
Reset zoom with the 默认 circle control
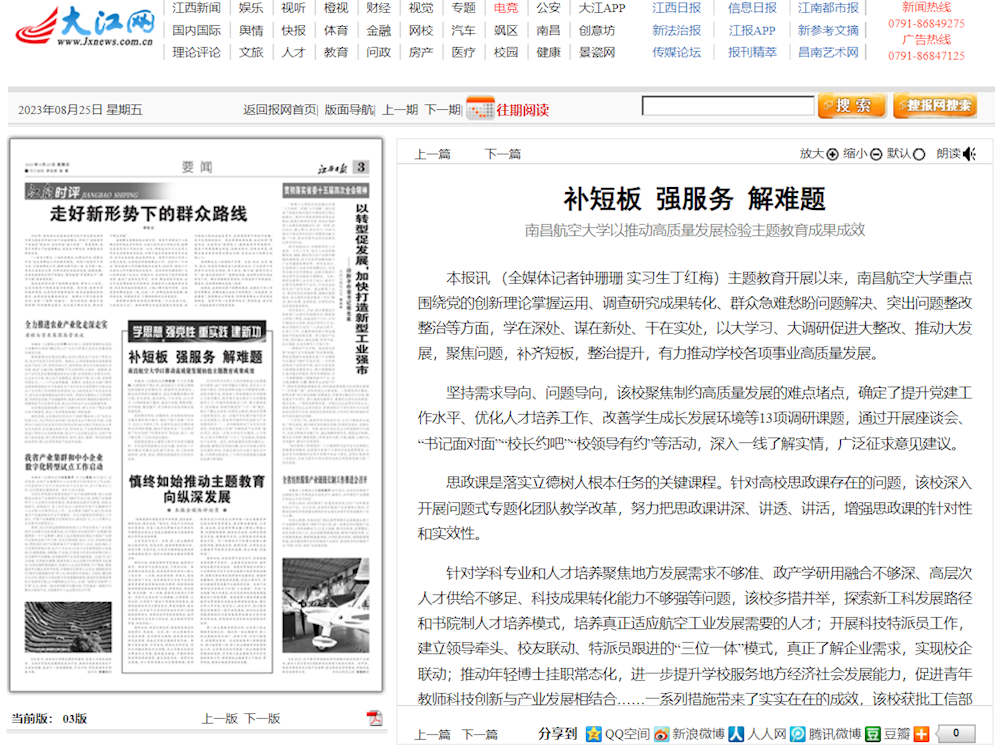(918, 153)
